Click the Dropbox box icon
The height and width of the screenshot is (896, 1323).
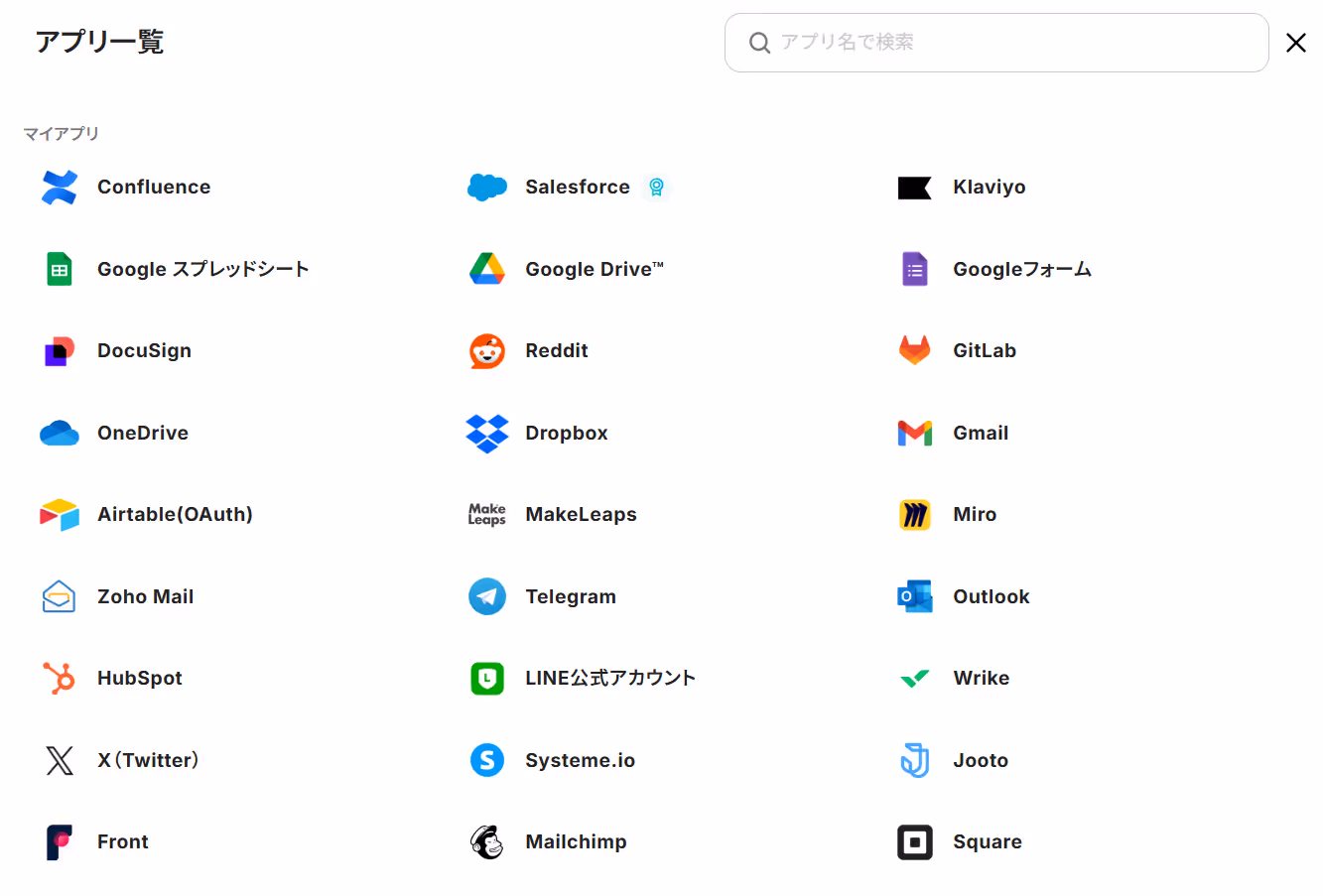point(487,434)
